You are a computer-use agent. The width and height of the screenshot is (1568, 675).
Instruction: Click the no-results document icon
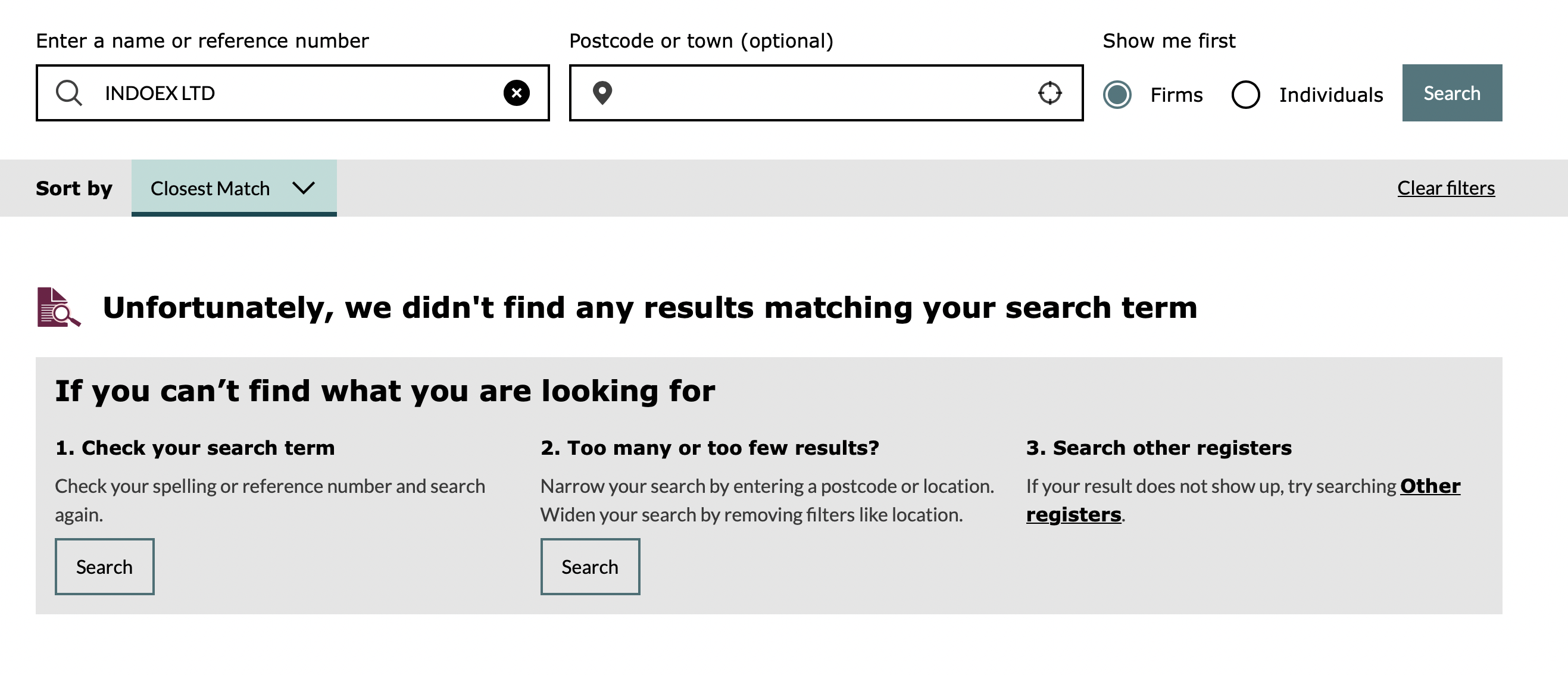[58, 307]
